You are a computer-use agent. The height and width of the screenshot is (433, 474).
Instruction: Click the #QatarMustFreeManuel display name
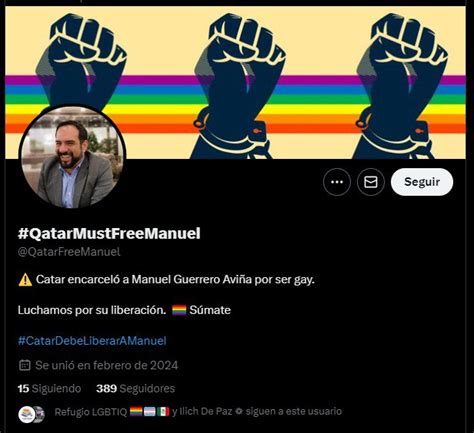tap(109, 233)
